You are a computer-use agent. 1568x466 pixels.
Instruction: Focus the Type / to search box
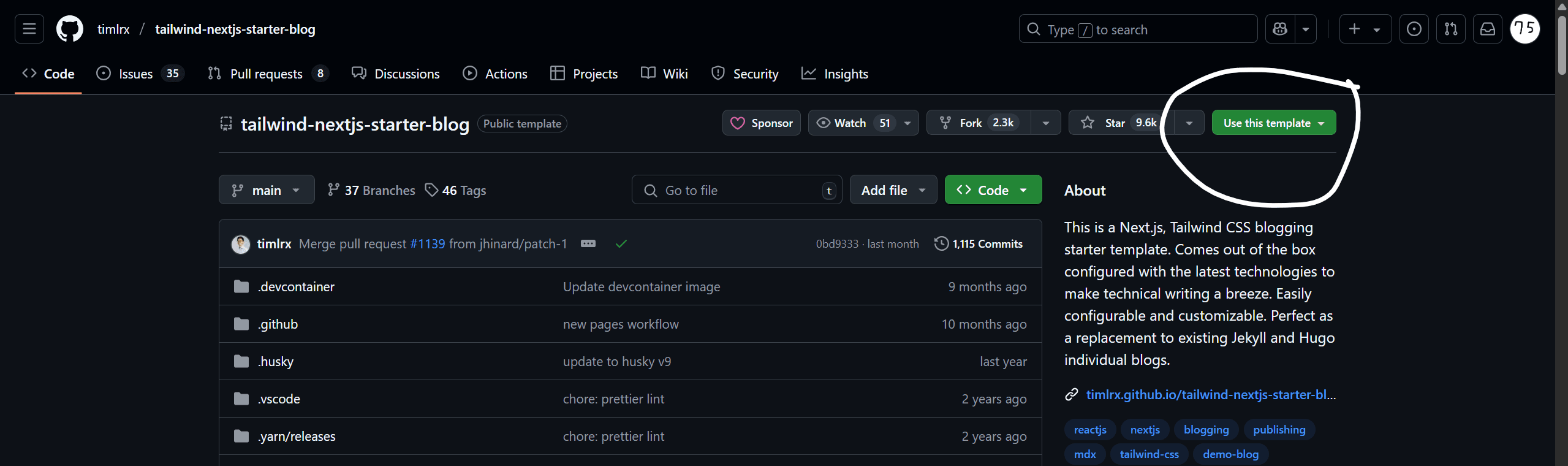click(1138, 29)
